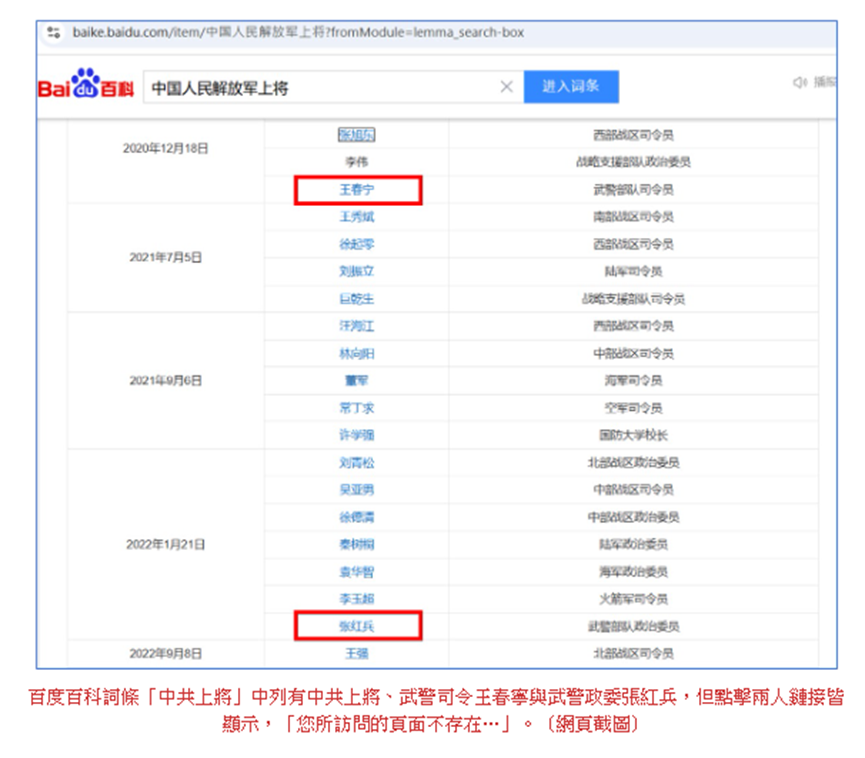Click 西部战区司令员 in the 张旭东 row
The width and height of the screenshot is (865, 758).
coord(633,135)
